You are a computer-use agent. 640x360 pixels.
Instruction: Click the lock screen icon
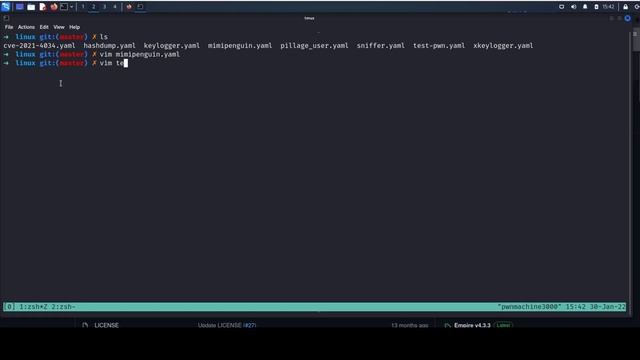[625, 7]
